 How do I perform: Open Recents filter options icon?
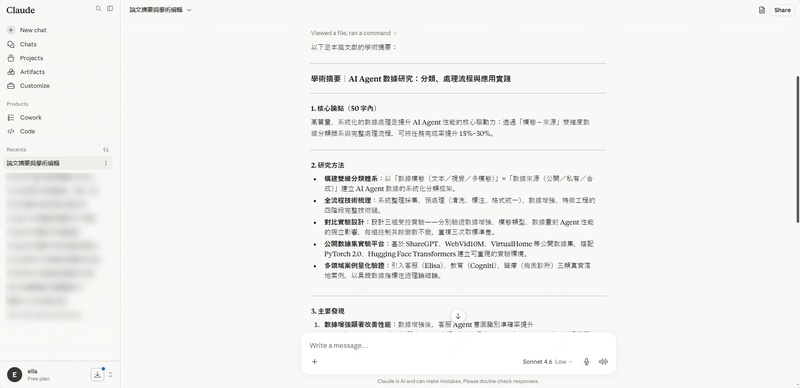pos(106,150)
